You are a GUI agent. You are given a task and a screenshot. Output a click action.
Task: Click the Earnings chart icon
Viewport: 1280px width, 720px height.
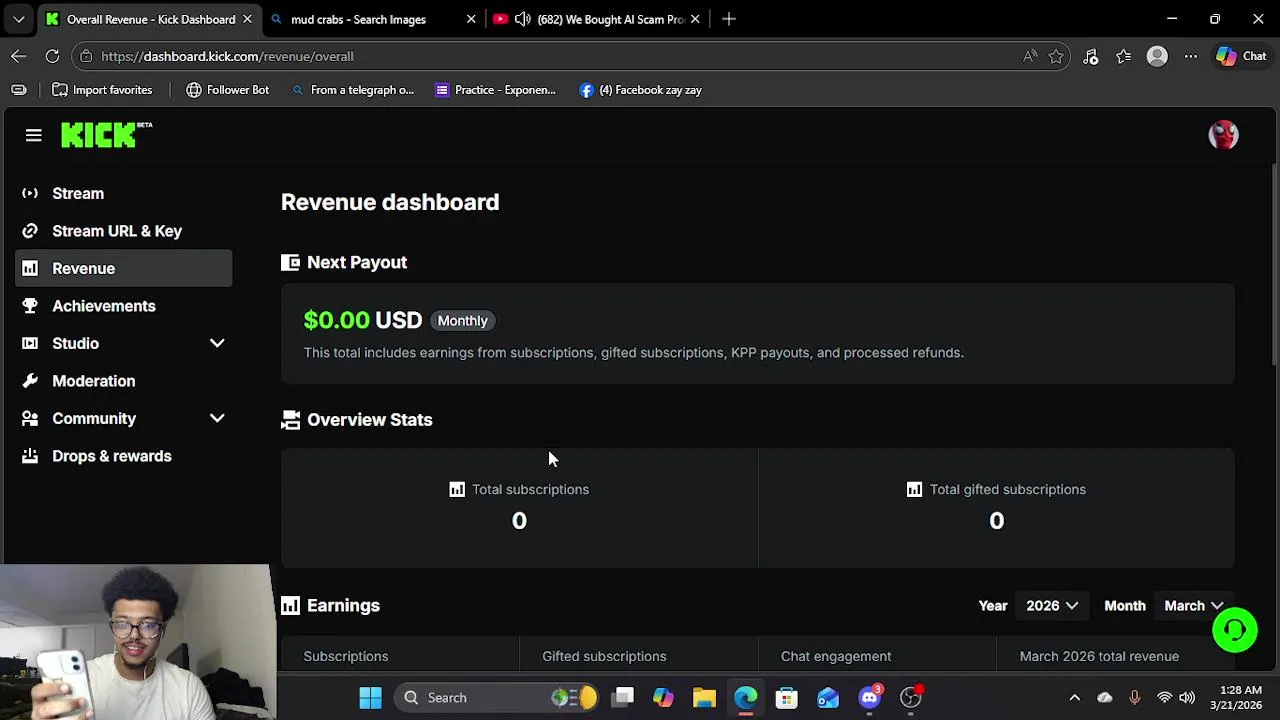[x=290, y=605]
